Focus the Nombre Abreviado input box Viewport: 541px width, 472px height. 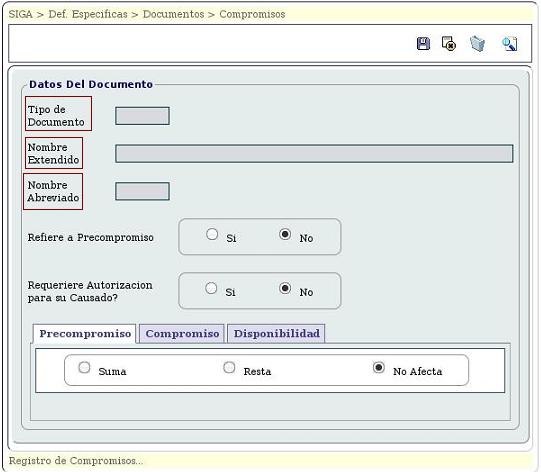[x=142, y=191]
